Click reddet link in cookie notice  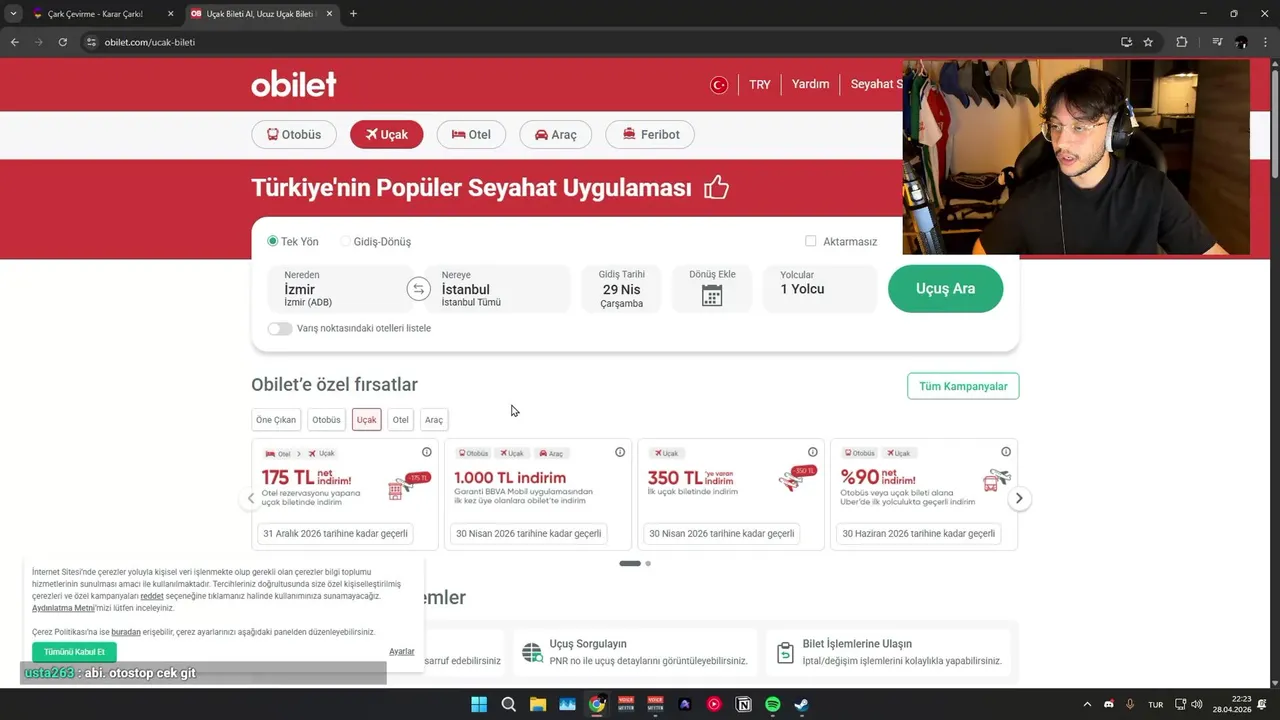click(152, 596)
